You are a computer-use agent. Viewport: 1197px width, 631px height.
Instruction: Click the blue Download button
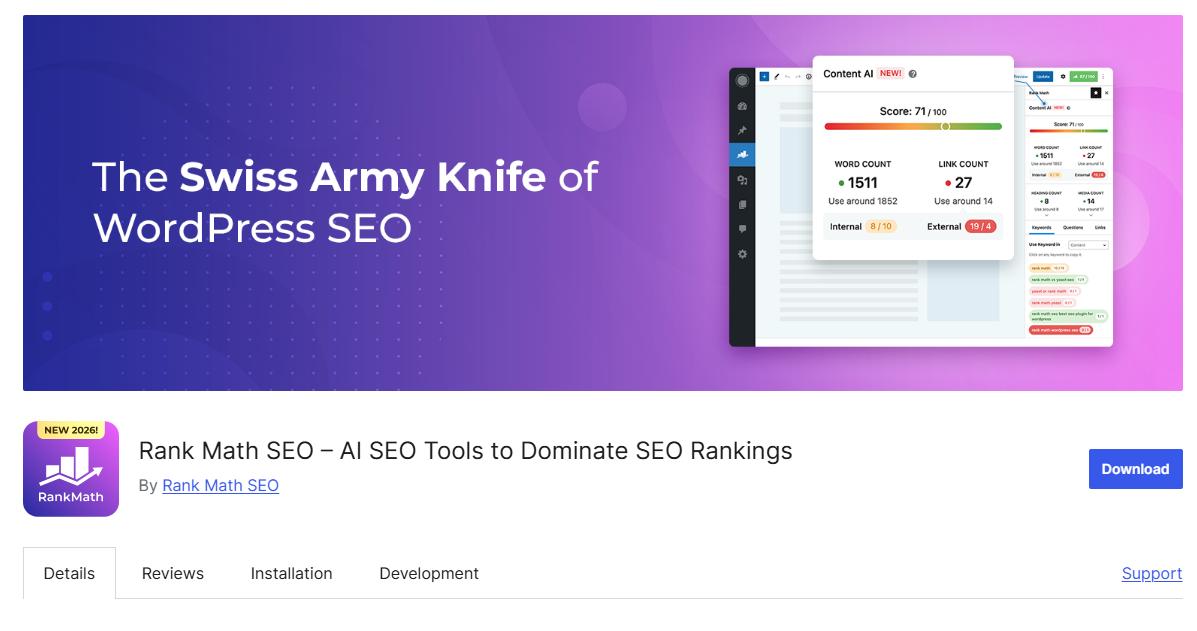pos(1135,468)
